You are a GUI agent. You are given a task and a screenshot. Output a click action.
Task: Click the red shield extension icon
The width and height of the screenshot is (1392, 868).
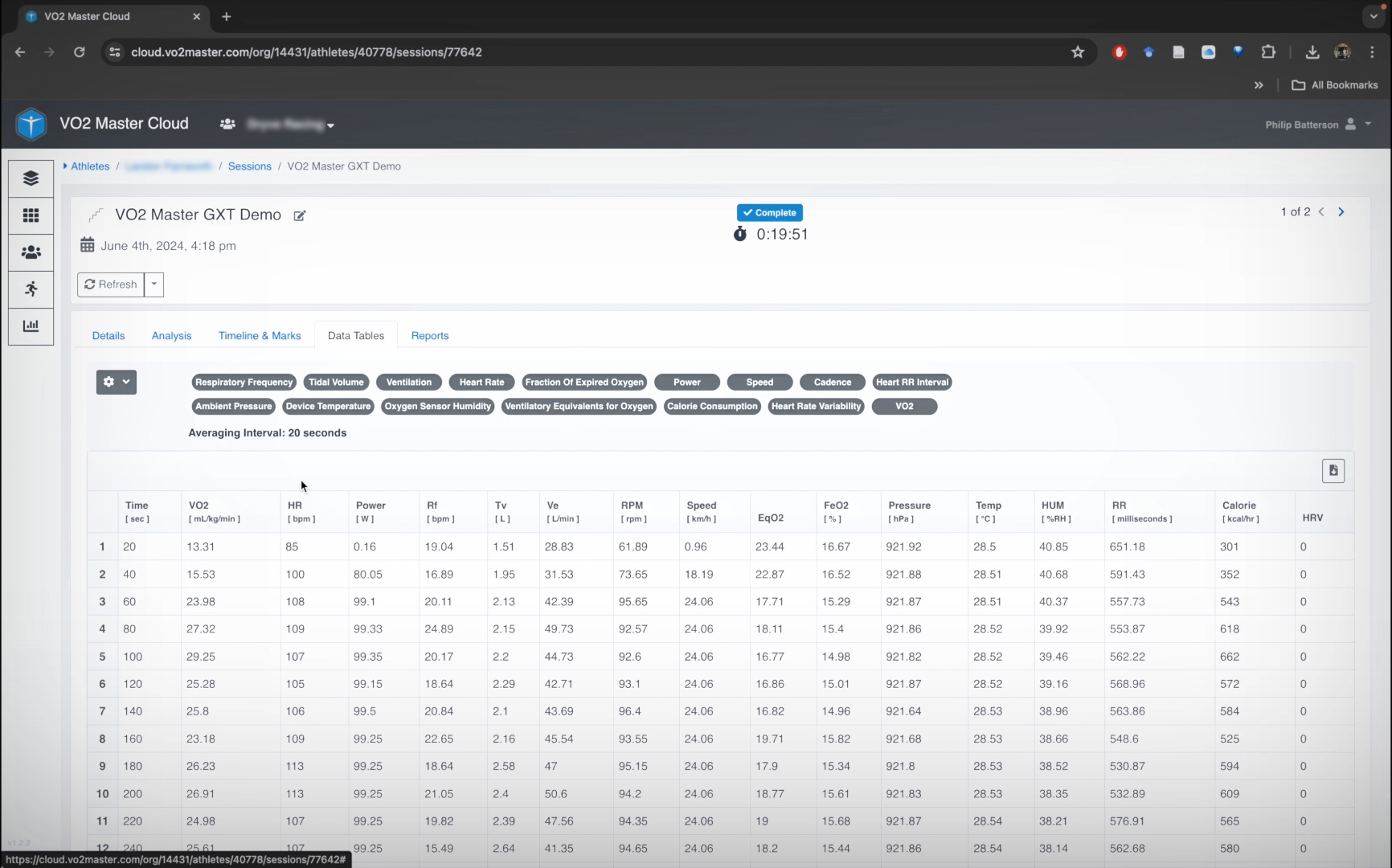(x=1119, y=52)
